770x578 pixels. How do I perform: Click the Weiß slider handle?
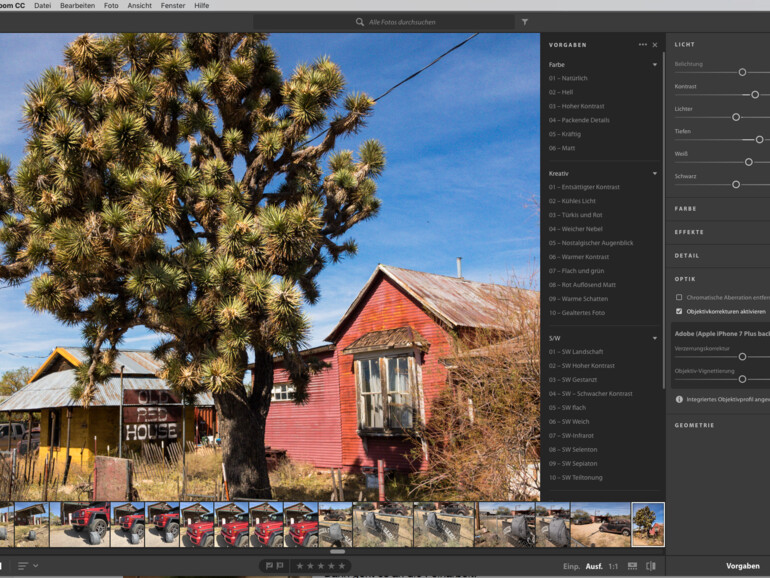coord(748,162)
